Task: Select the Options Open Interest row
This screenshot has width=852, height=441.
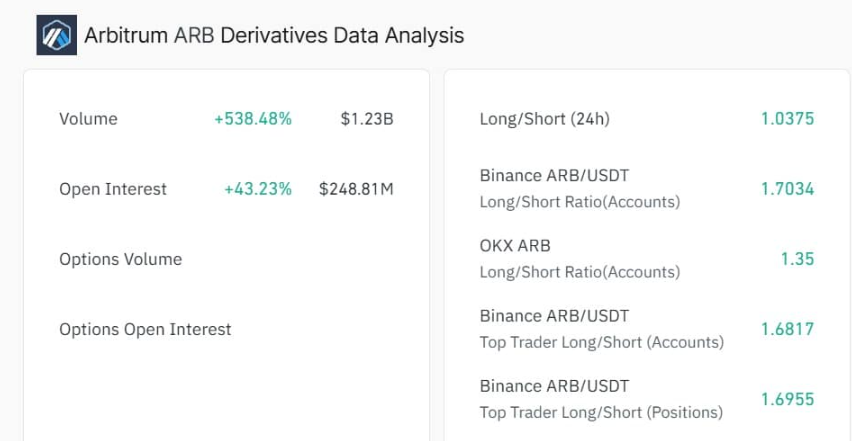Action: click(x=226, y=329)
